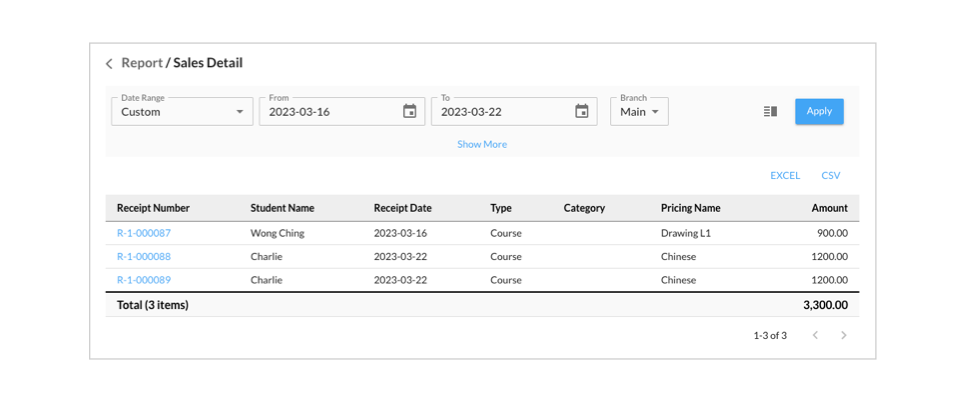The width and height of the screenshot is (965, 410).
Task: Click the To date input field
Action: (x=514, y=111)
